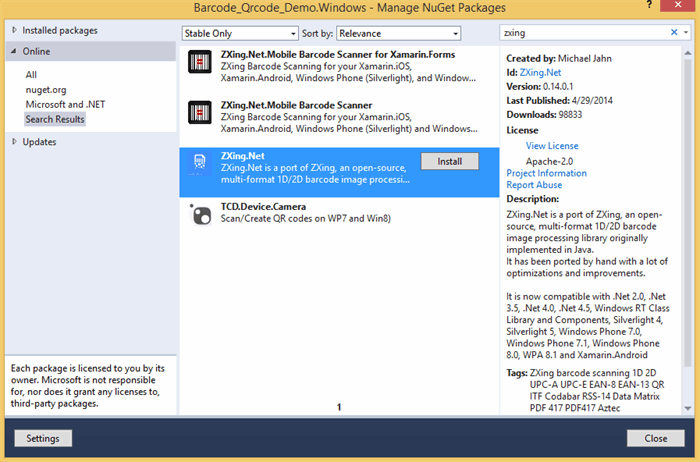Screen dimensions: 700x462
Task: Click the Last Published 4/29/2014 text
Action: [559, 100]
